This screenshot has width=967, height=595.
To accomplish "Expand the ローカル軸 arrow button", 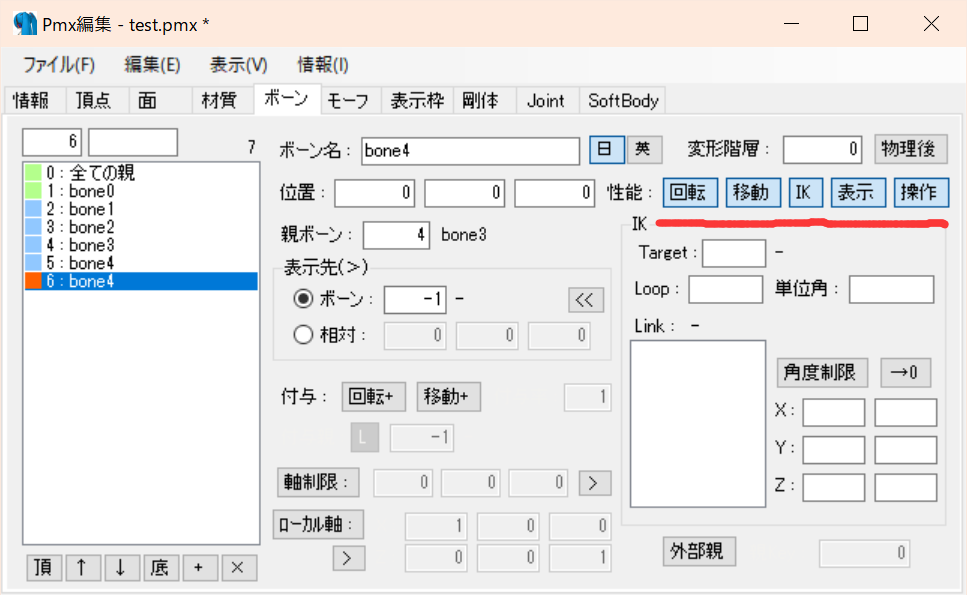I will point(349,558).
